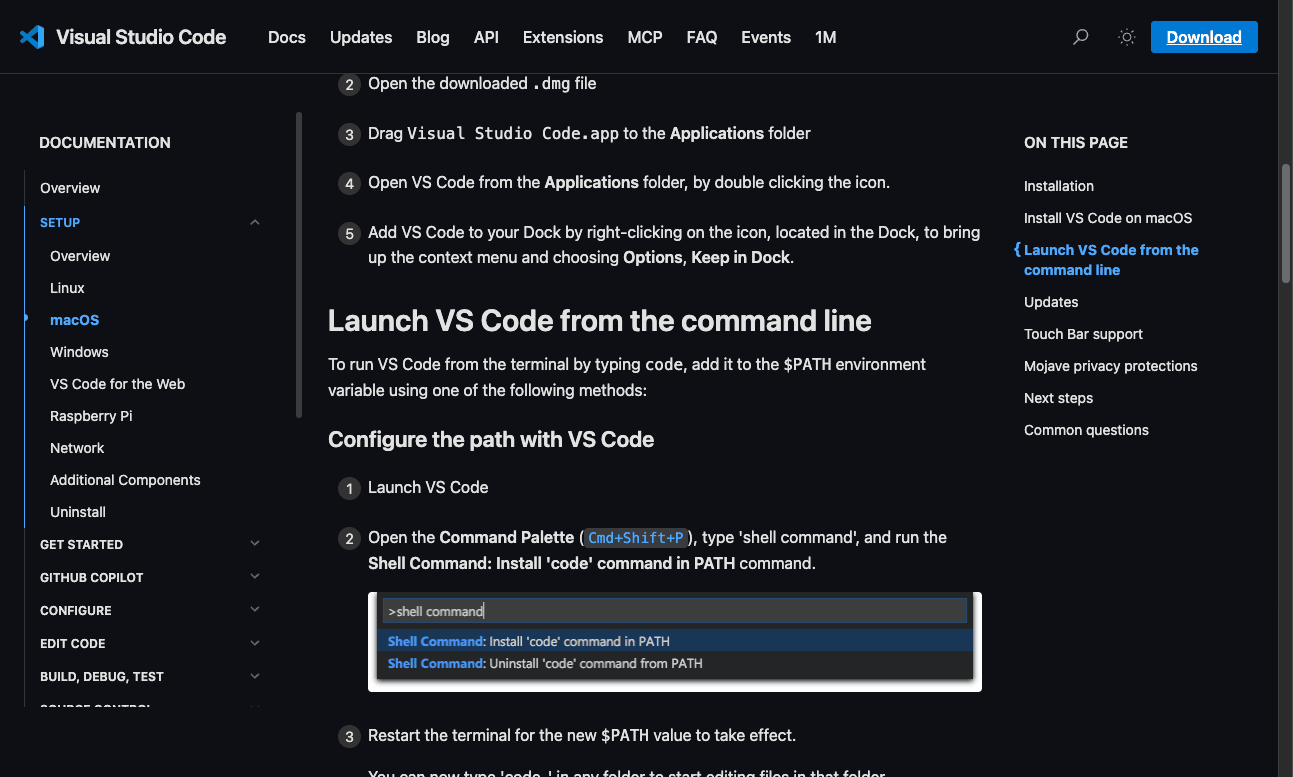Open the Uninstall page
The image size is (1293, 777).
78,512
